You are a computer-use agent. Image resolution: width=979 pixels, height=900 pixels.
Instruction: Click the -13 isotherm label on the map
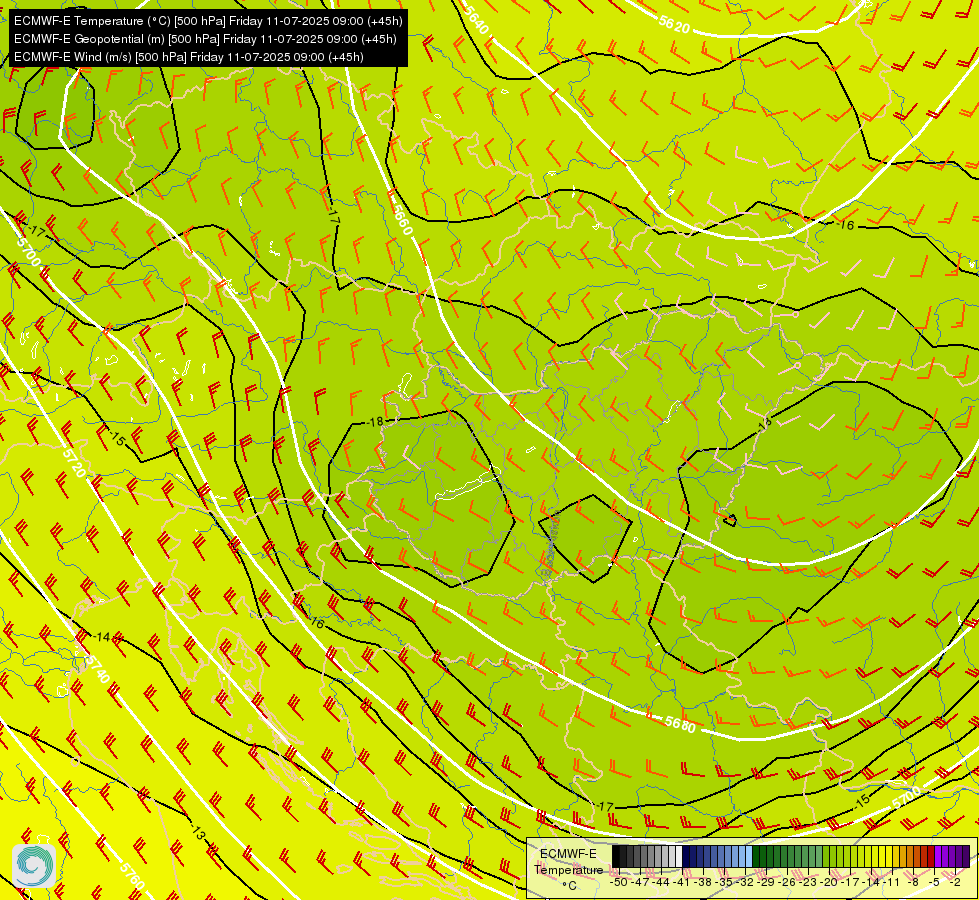coord(197,833)
